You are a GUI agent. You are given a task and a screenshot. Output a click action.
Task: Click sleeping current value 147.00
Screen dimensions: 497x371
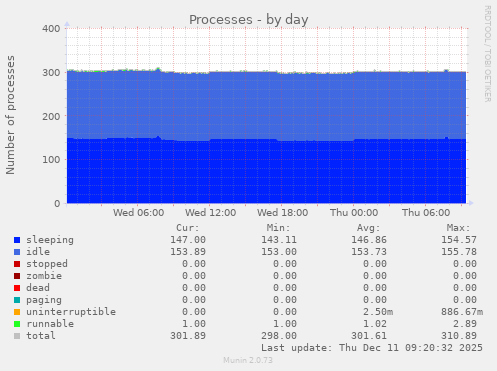(x=188, y=240)
